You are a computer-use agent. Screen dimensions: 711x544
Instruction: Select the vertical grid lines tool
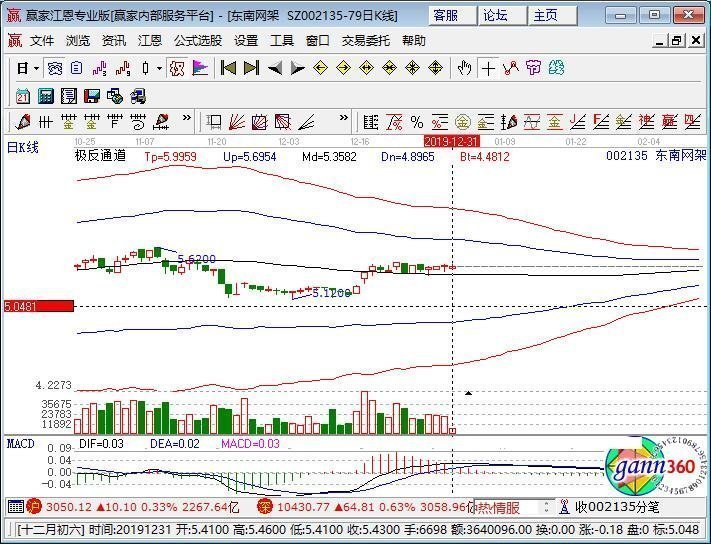click(x=45, y=122)
